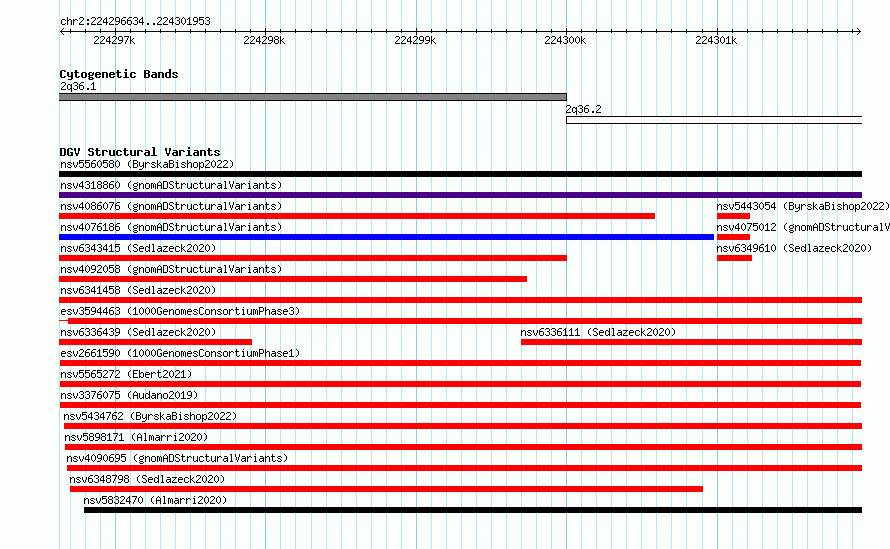This screenshot has height=549, width=890.
Task: Click the Cytogenetic Bands track title
Action: click(x=119, y=74)
